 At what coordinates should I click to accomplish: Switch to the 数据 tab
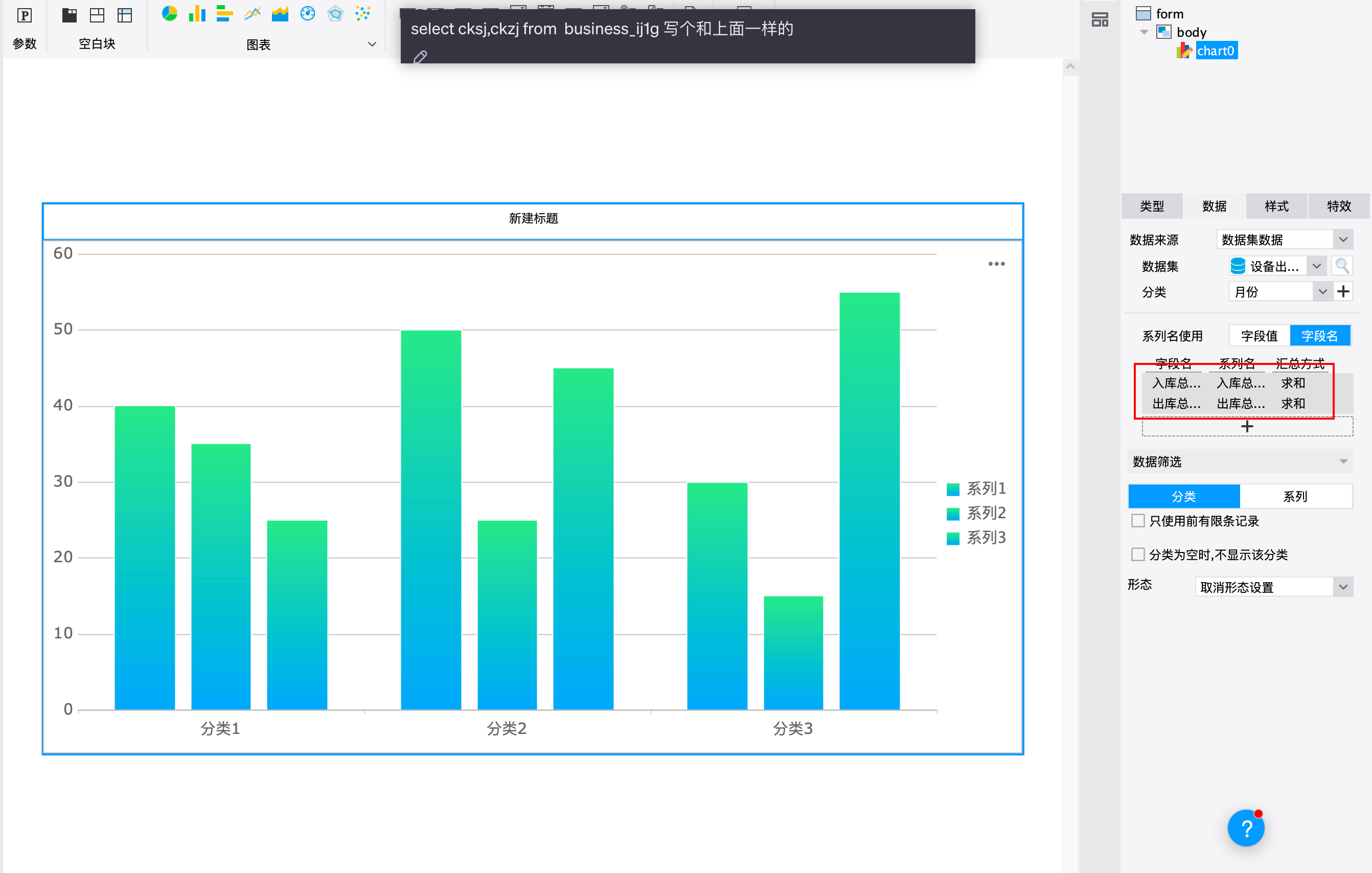click(x=1214, y=206)
